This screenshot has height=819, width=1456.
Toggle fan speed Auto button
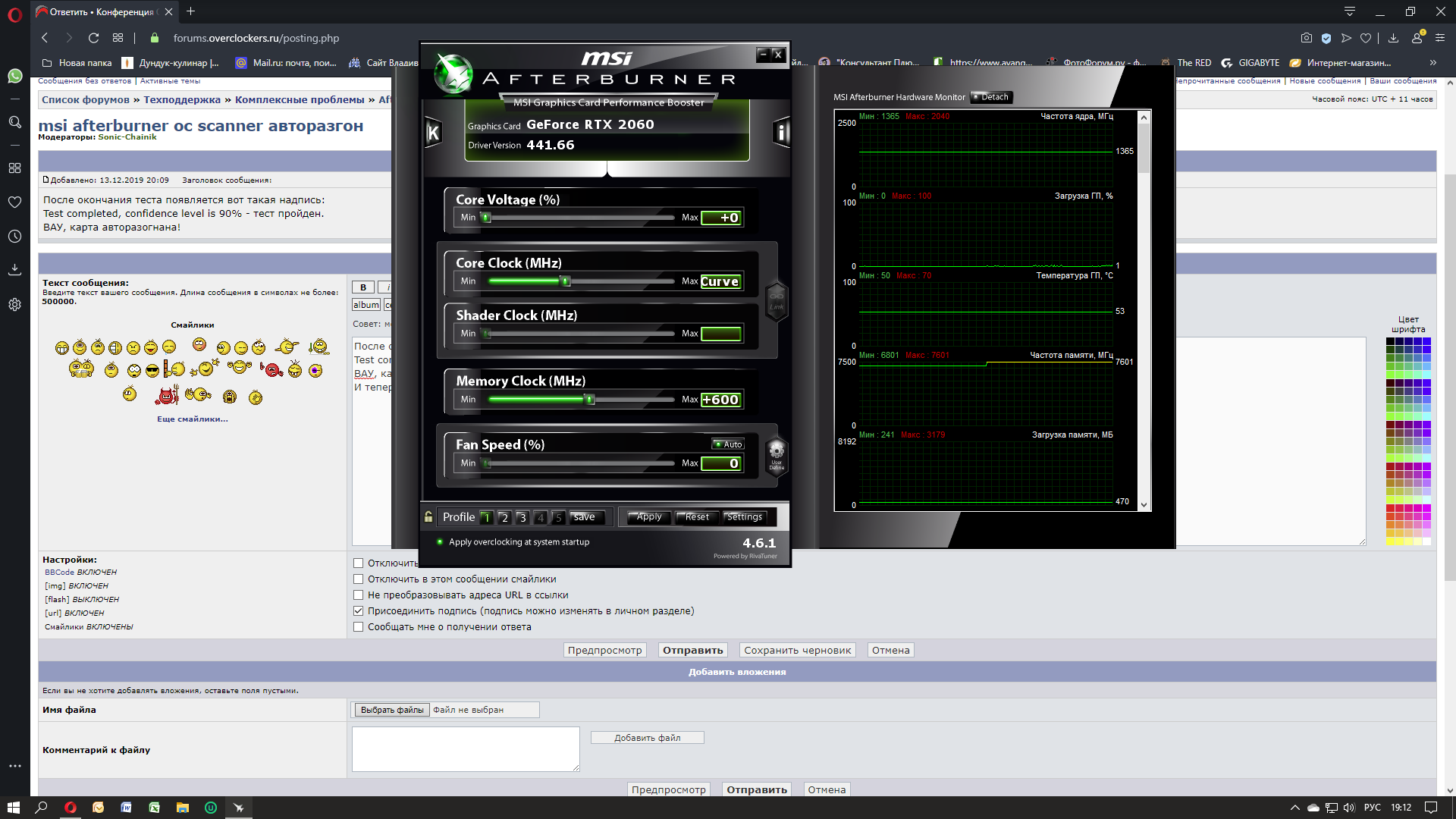tap(728, 444)
